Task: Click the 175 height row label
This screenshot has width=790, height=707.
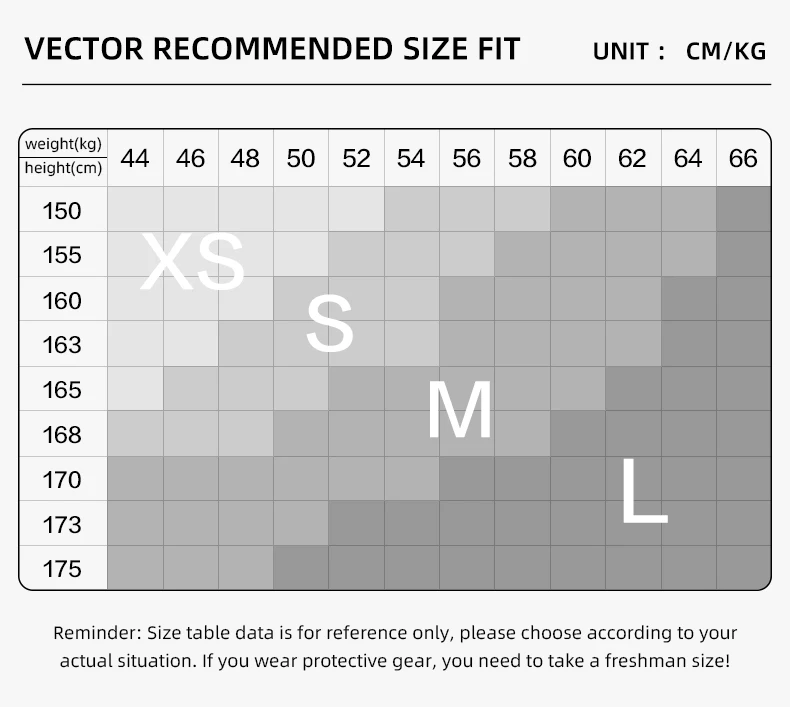Action: pos(62,569)
